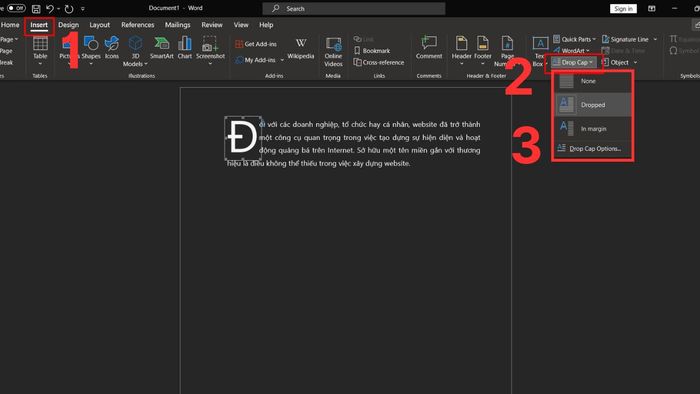
Task: Click the Signature Line button
Action: coord(625,39)
